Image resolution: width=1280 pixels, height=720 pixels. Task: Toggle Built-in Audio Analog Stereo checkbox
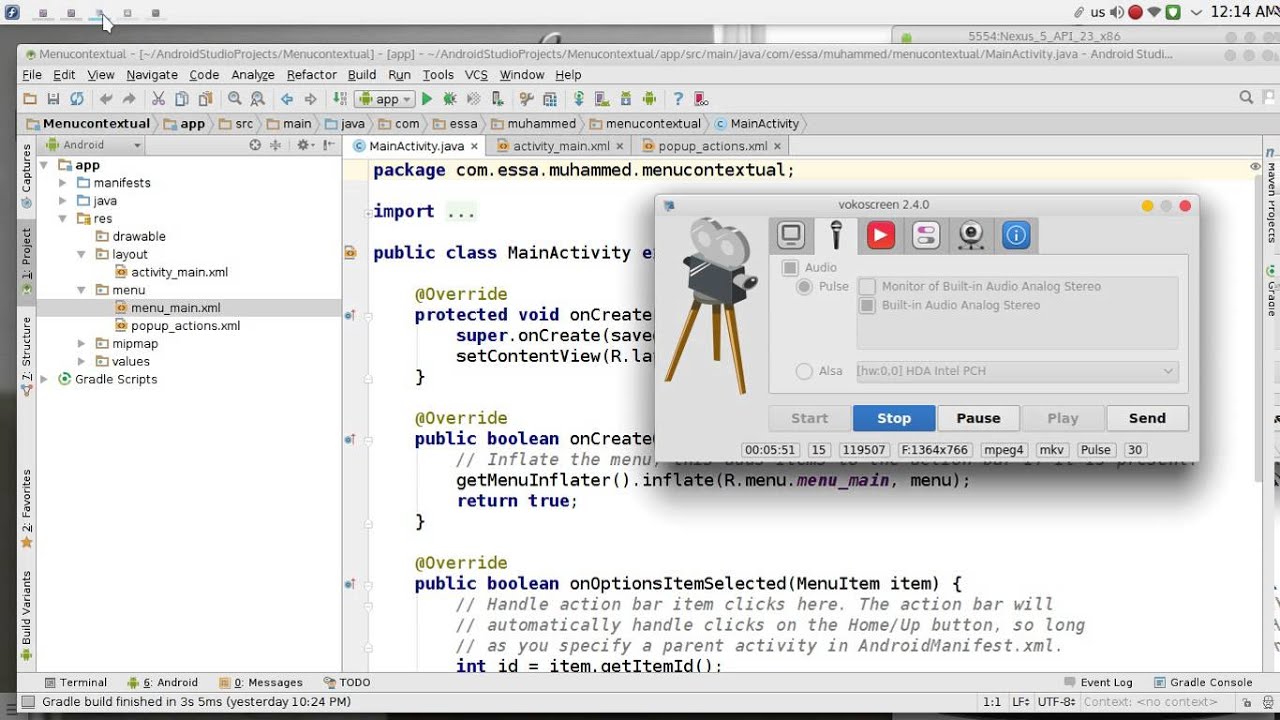coord(867,305)
